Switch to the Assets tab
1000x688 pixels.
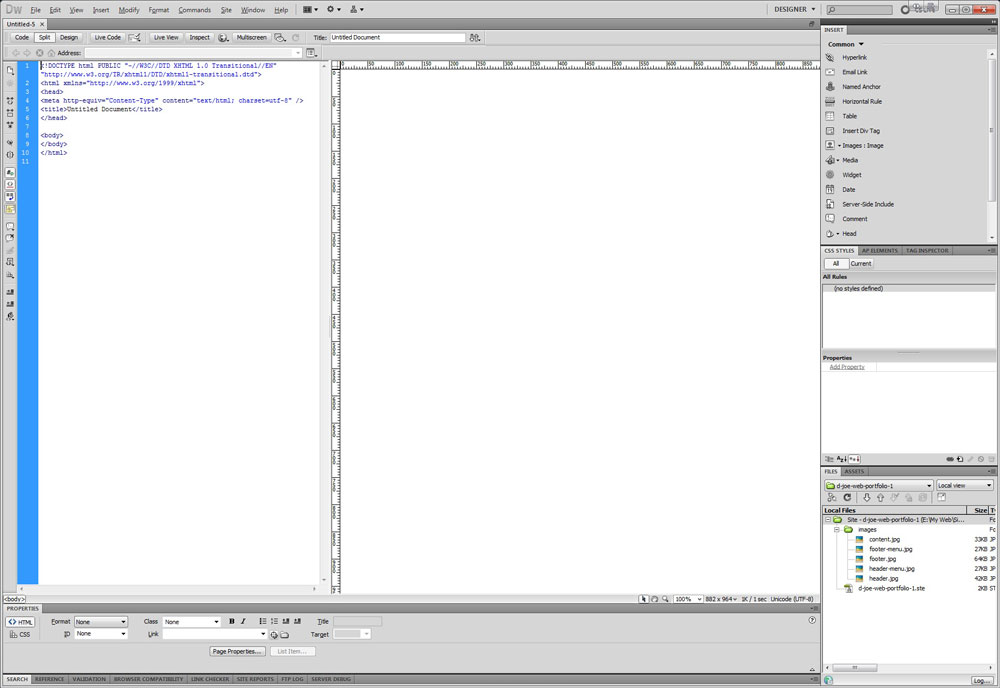click(x=855, y=471)
